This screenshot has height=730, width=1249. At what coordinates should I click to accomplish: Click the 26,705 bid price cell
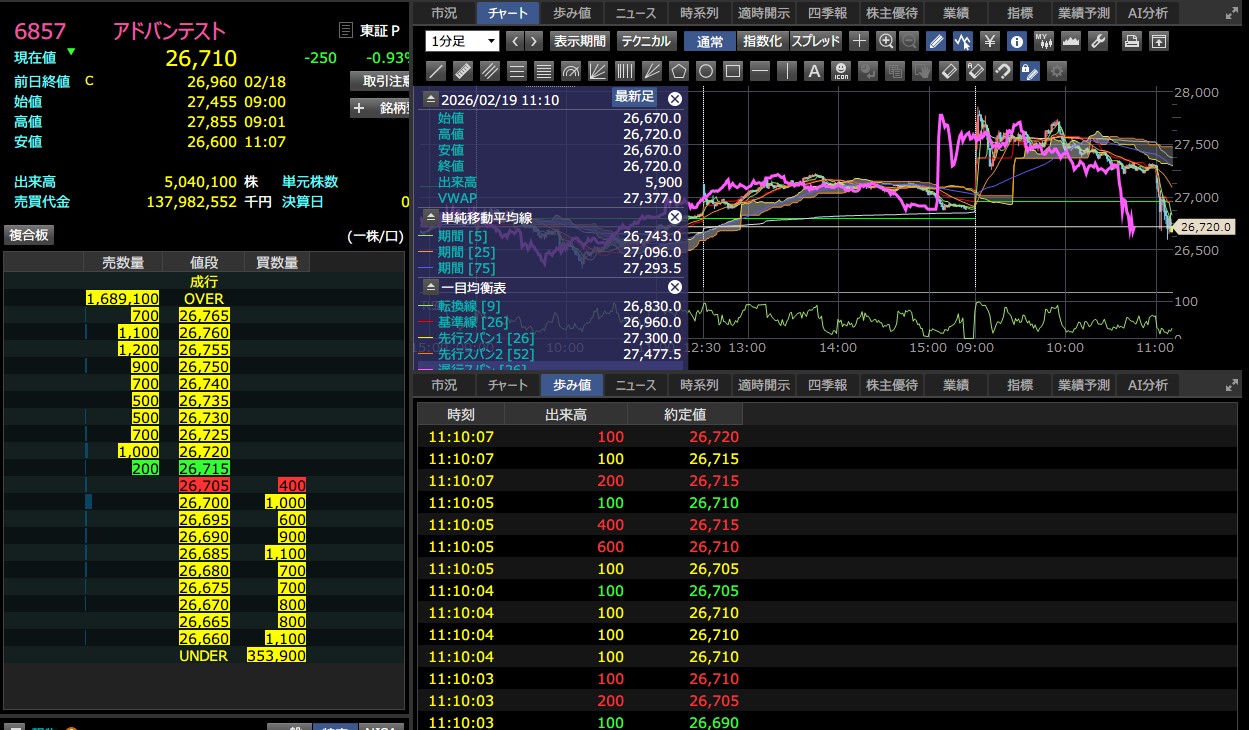204,485
